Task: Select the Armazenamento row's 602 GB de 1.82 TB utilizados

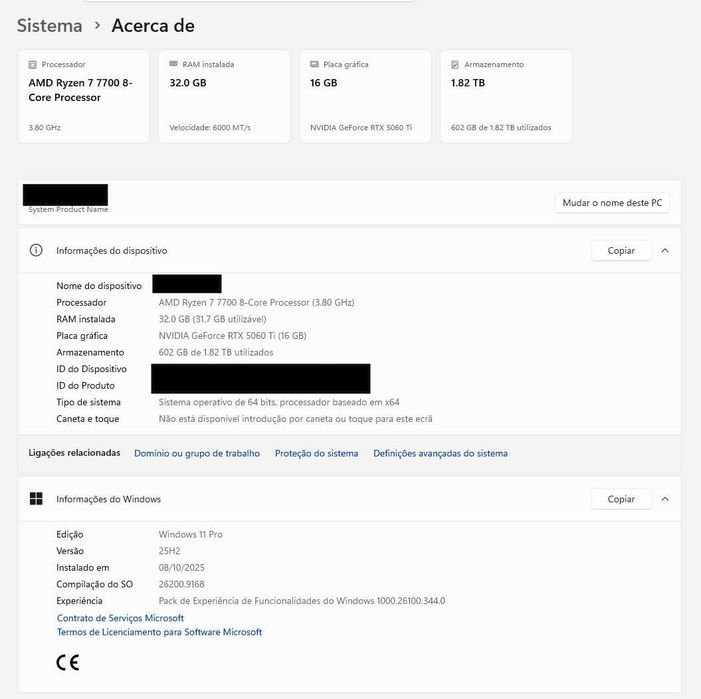Action: click(x=216, y=352)
